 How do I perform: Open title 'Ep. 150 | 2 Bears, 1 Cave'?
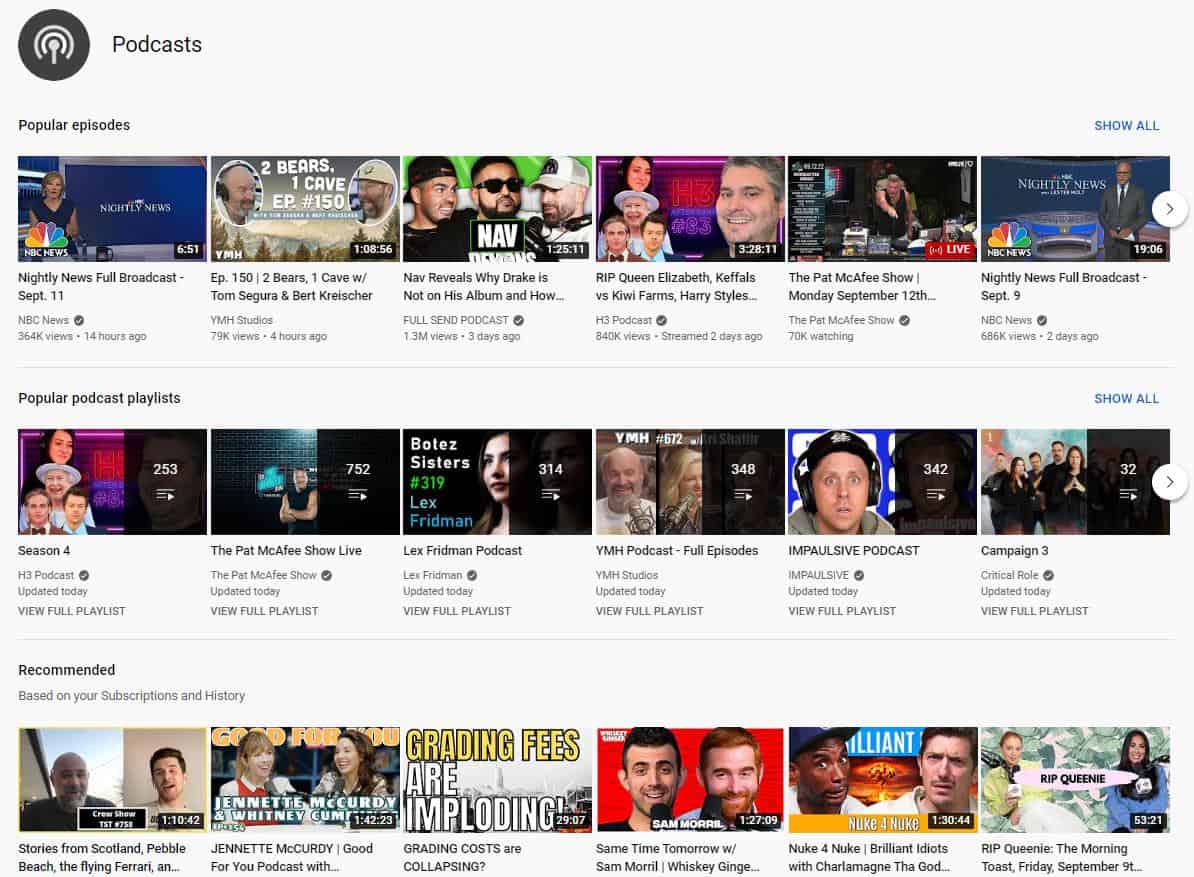coord(292,287)
